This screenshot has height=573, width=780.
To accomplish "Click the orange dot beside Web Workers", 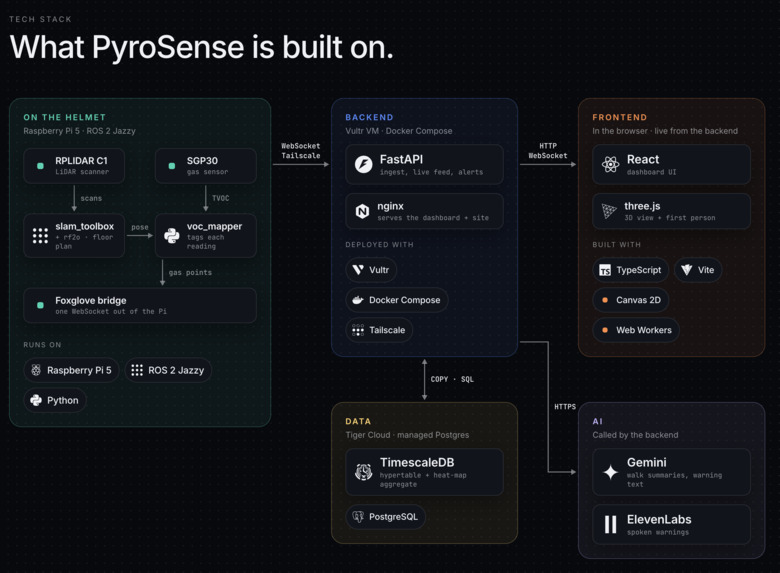I will 605,330.
